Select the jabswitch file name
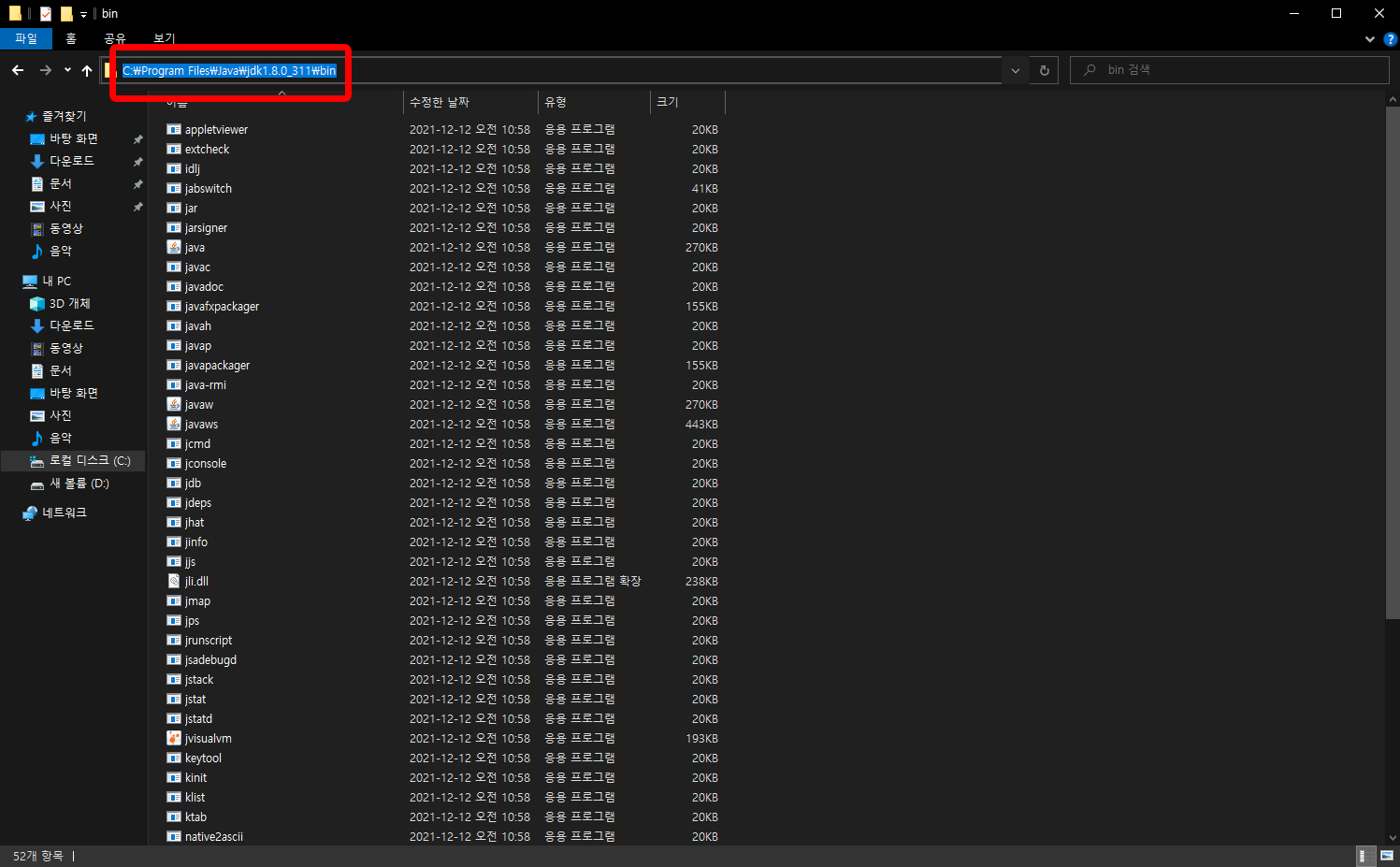The width and height of the screenshot is (1400, 867). tap(209, 189)
